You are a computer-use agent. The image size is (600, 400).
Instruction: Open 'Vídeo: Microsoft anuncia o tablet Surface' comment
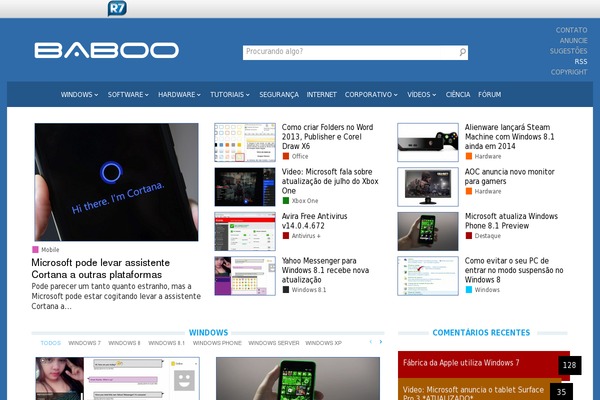point(473,393)
